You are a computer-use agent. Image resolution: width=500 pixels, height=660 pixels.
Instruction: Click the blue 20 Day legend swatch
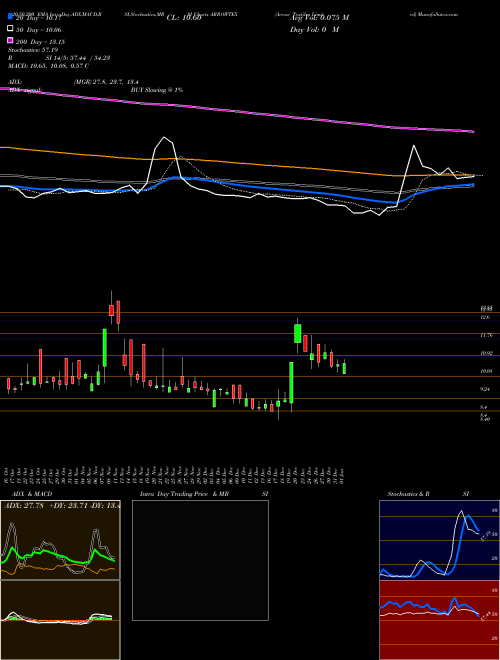[x=11, y=17]
